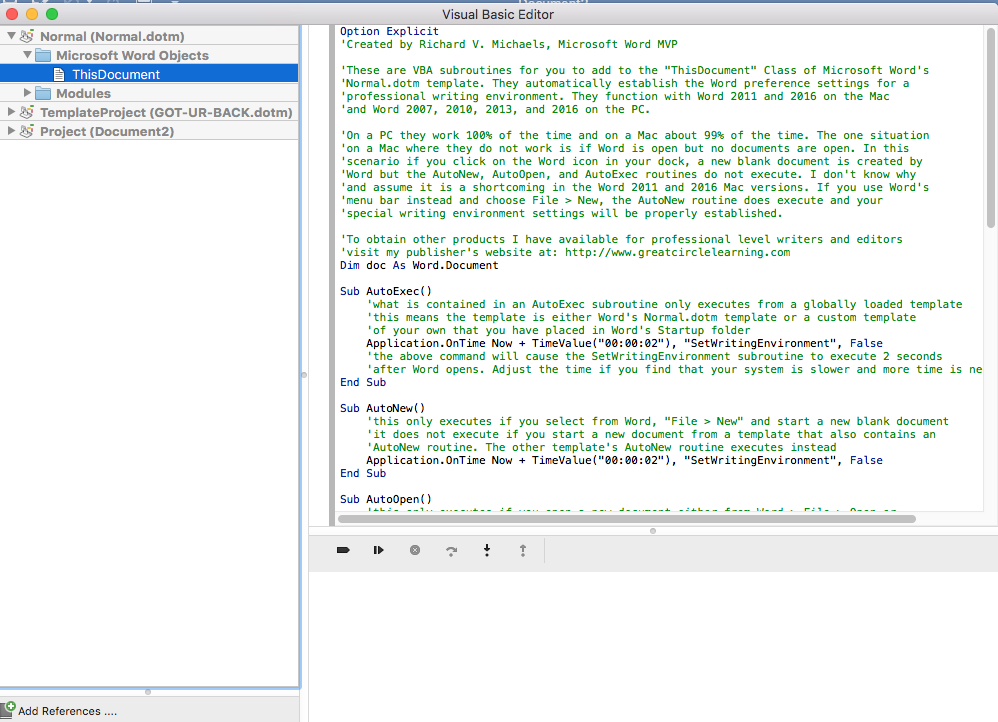Click the Step Out debug icon
998x722 pixels.
pos(523,551)
